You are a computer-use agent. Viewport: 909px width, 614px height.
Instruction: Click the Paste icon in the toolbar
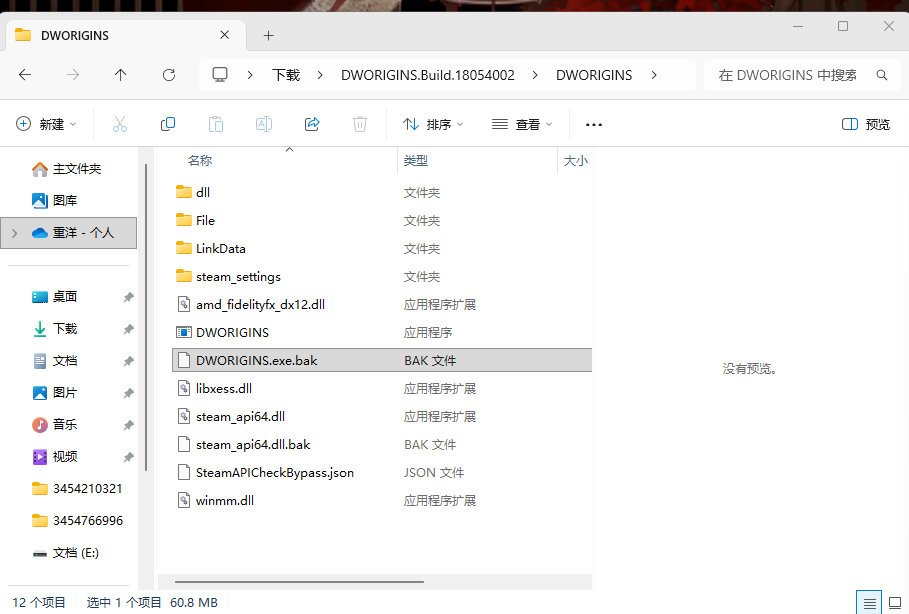click(x=215, y=124)
